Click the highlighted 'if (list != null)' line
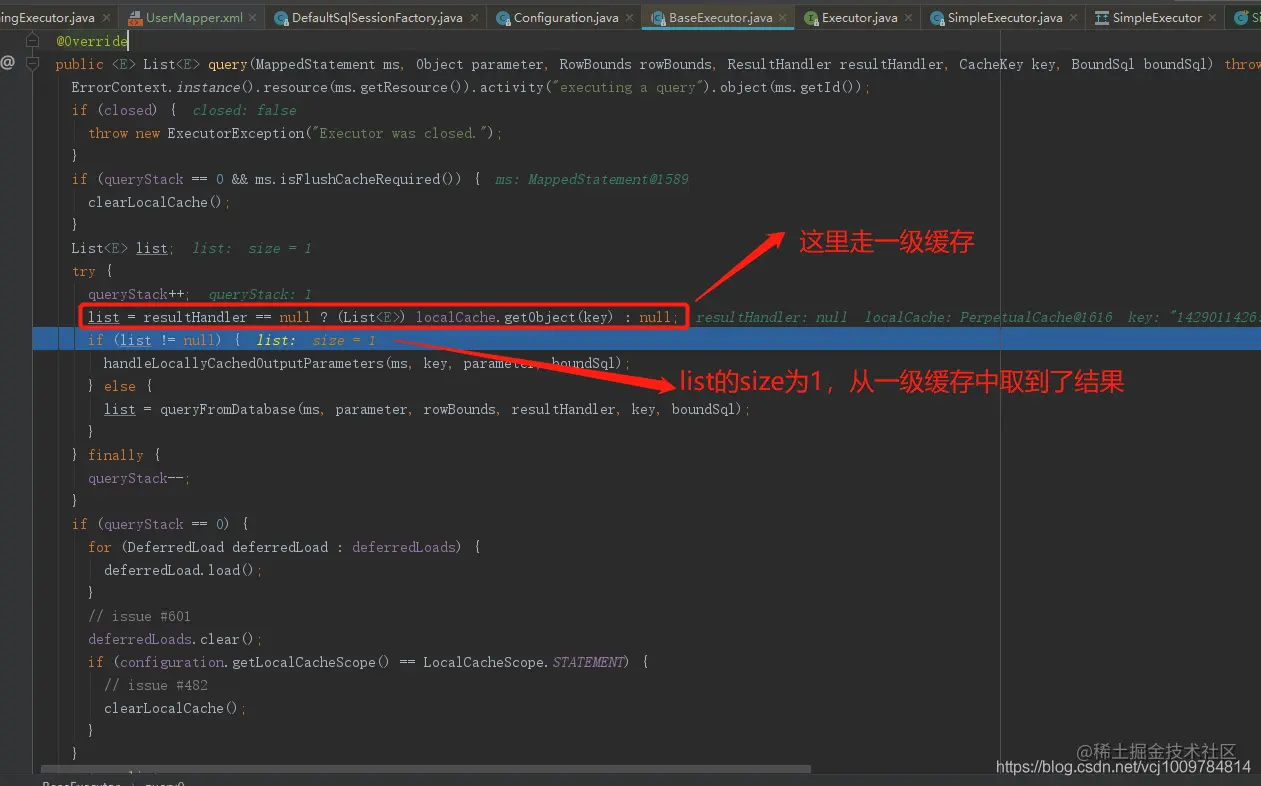The width and height of the screenshot is (1261, 786). (x=645, y=340)
